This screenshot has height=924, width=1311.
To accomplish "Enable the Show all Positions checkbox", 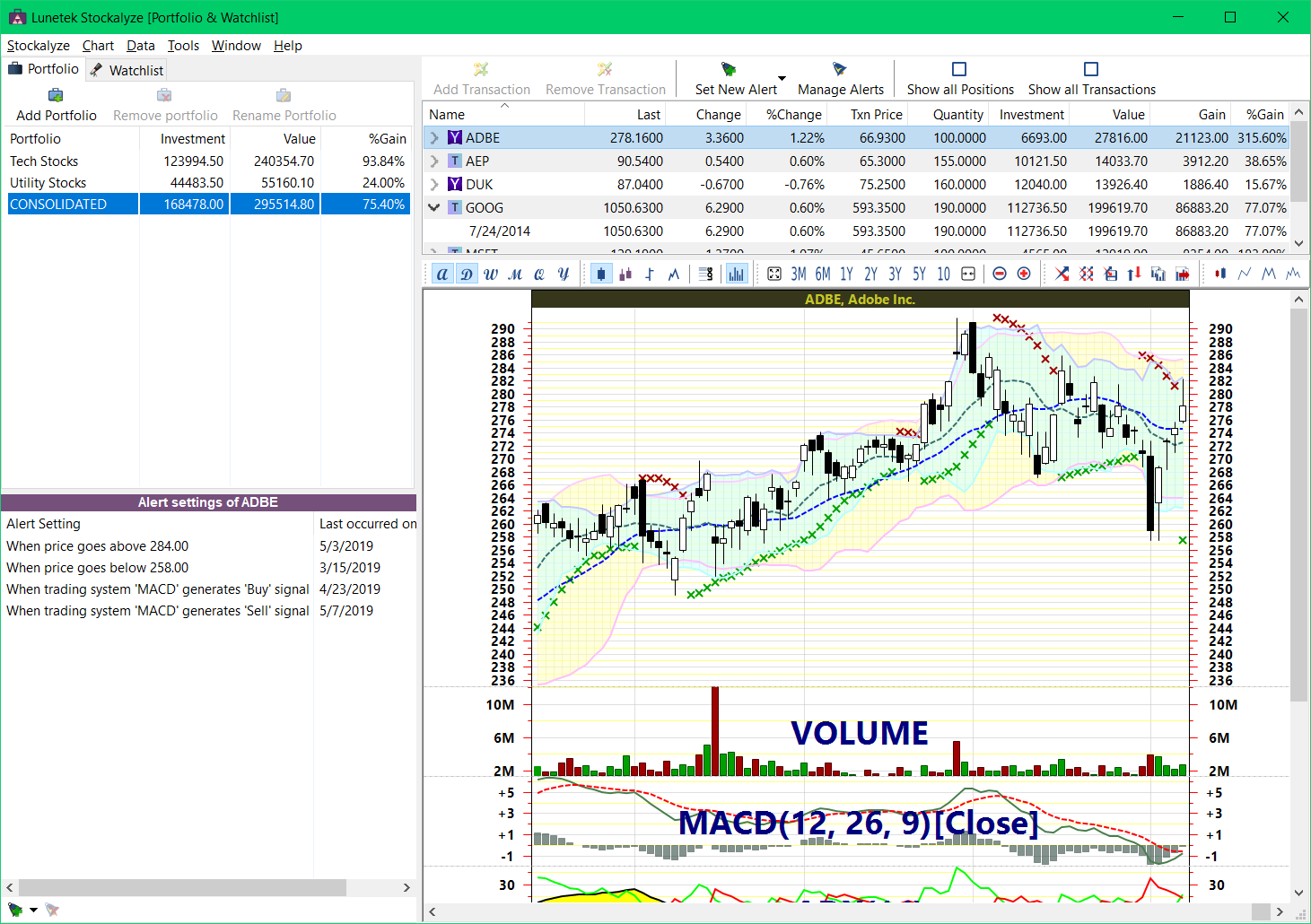I will [x=959, y=67].
